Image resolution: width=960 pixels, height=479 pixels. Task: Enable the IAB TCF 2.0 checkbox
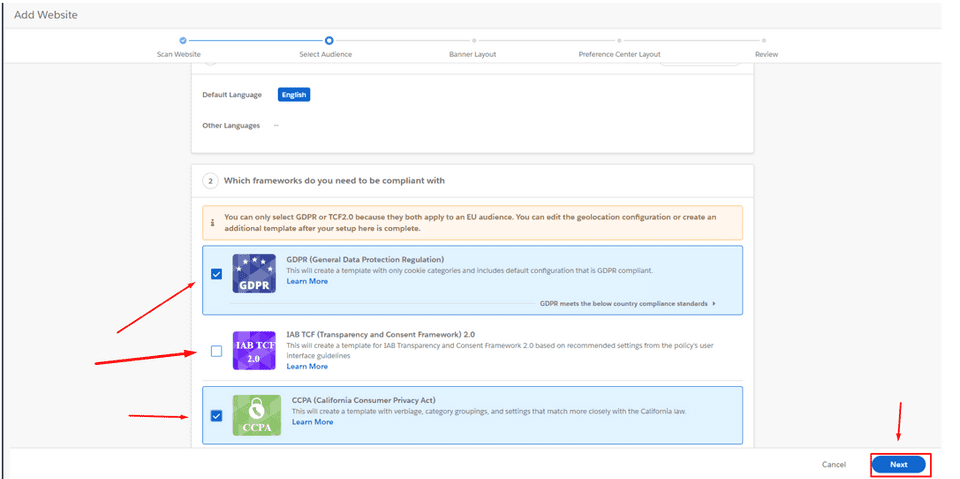tap(216, 351)
